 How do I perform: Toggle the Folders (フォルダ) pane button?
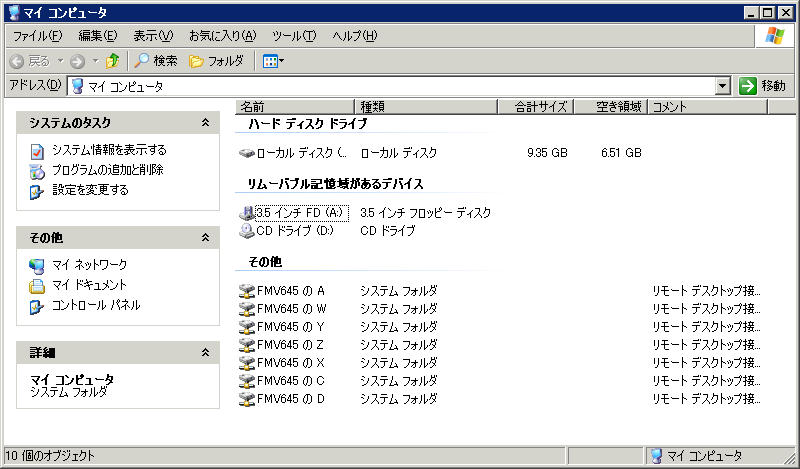(216, 61)
